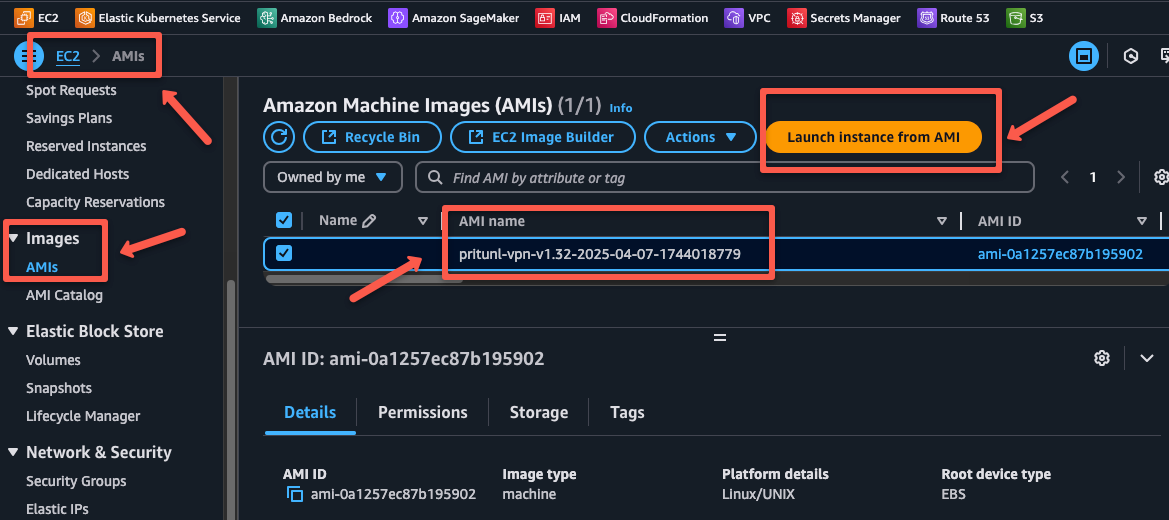Click the hexagon icon in top bar
Viewport: 1169px width, 520px height.
[x=1131, y=55]
